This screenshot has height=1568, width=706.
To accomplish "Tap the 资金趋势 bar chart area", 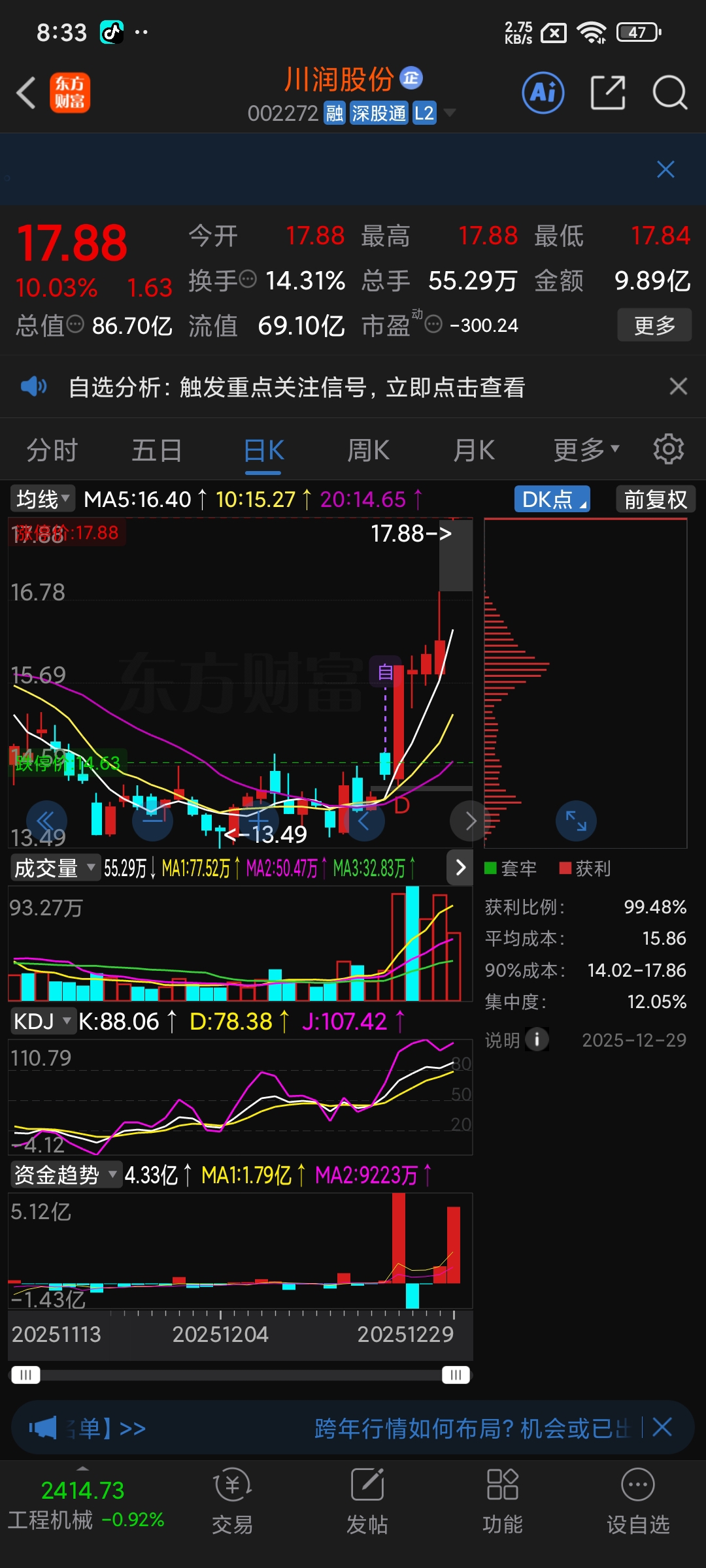I will coord(240,1251).
